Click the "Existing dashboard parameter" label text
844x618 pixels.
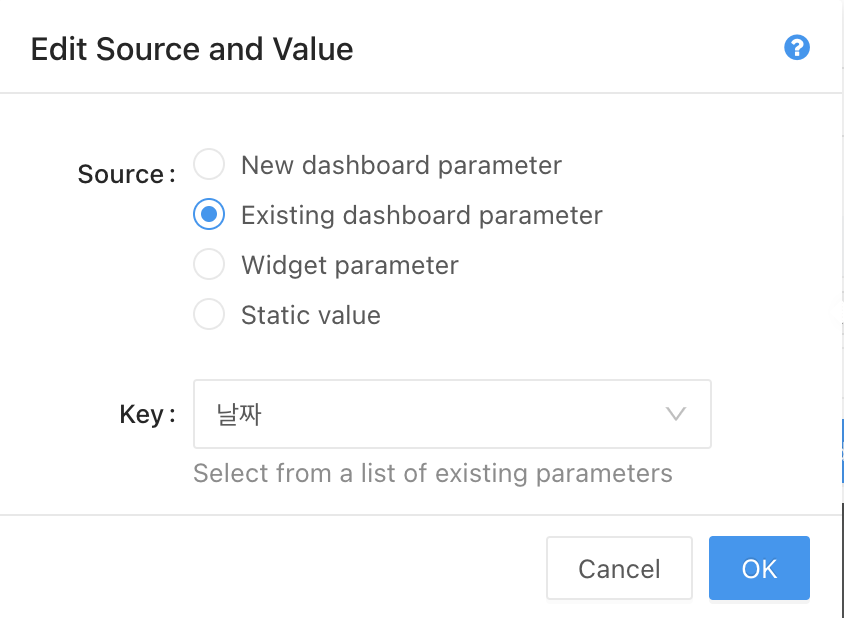421,215
